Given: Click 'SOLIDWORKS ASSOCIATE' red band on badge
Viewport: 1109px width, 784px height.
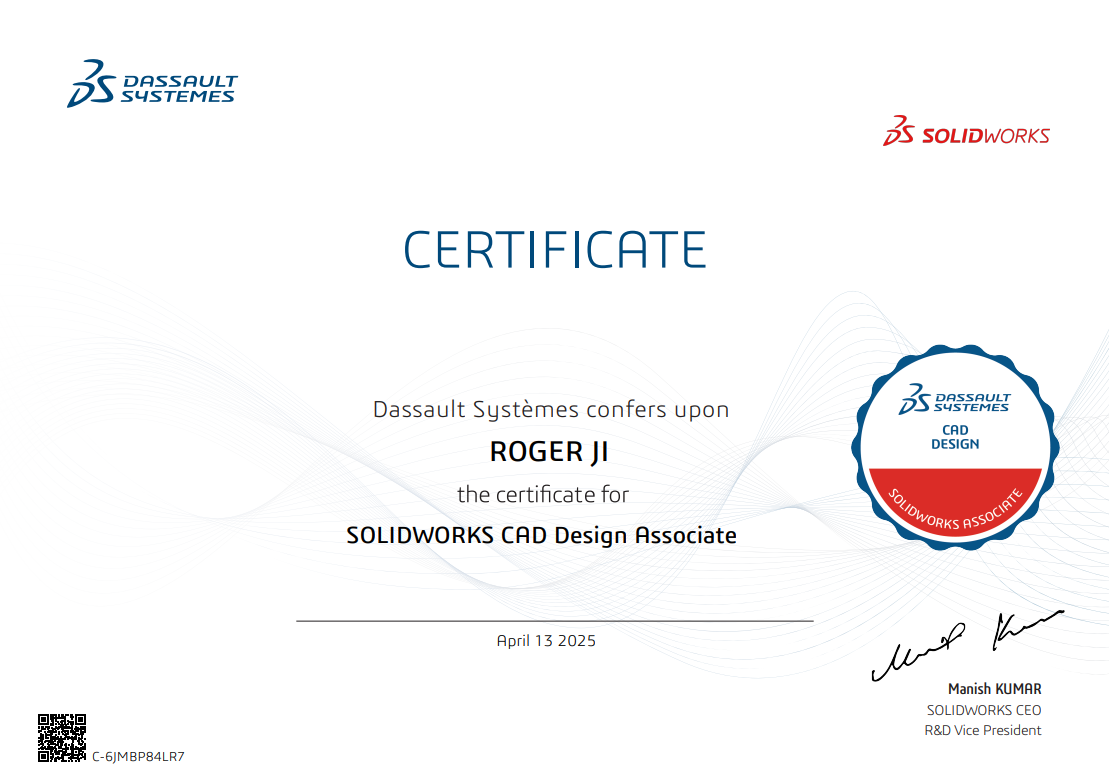Looking at the screenshot, I should [x=956, y=504].
